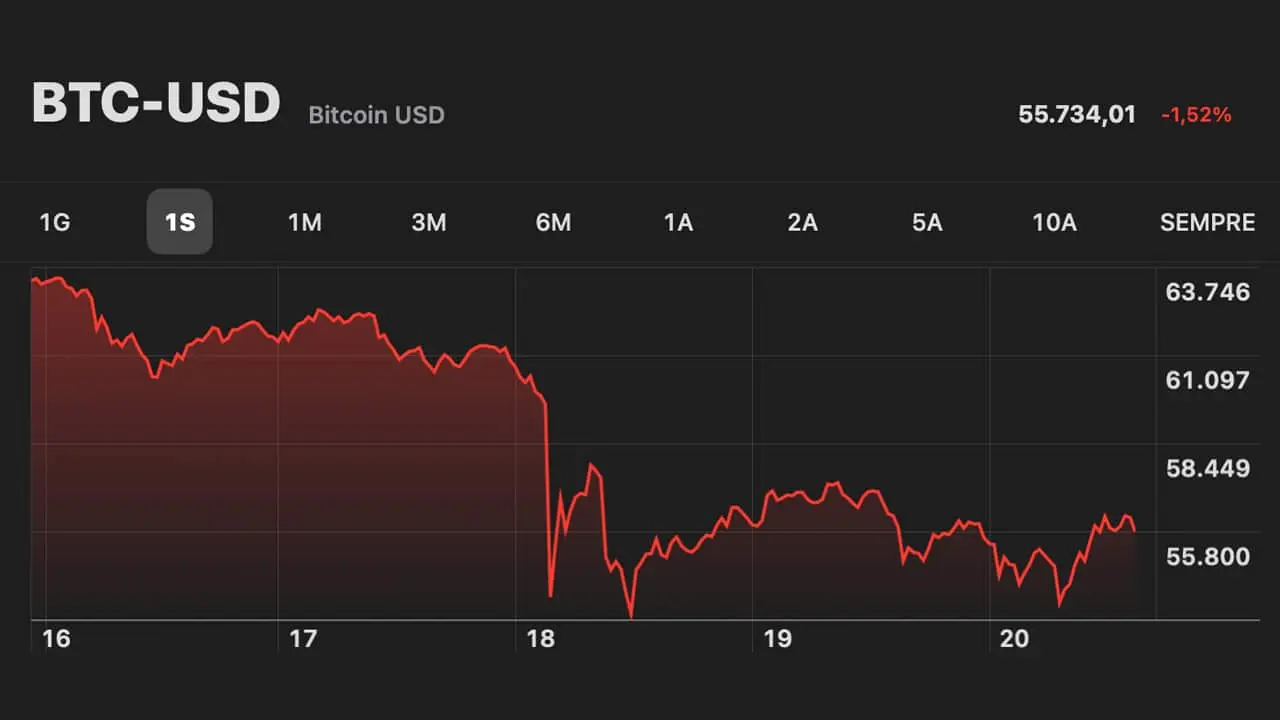The height and width of the screenshot is (720, 1280).
Task: Select the highlighted 1S weekly range tab
Action: 180,222
